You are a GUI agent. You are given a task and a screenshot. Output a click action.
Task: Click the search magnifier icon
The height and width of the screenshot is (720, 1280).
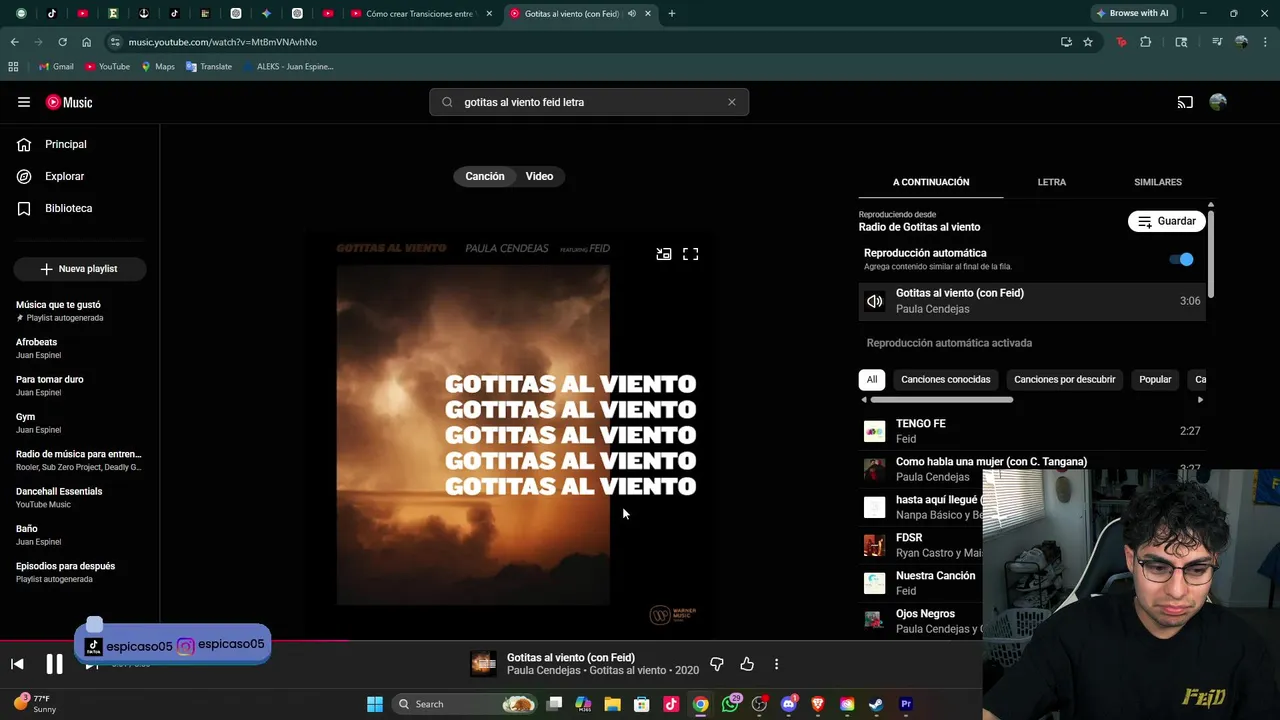point(447,102)
